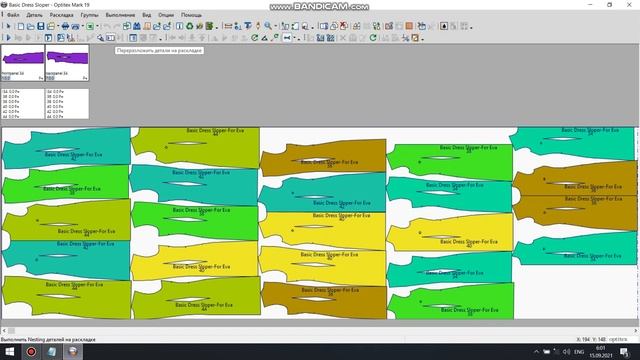Click the orange square icon in toolbar
This screenshot has width=640, height=360.
point(409,26)
